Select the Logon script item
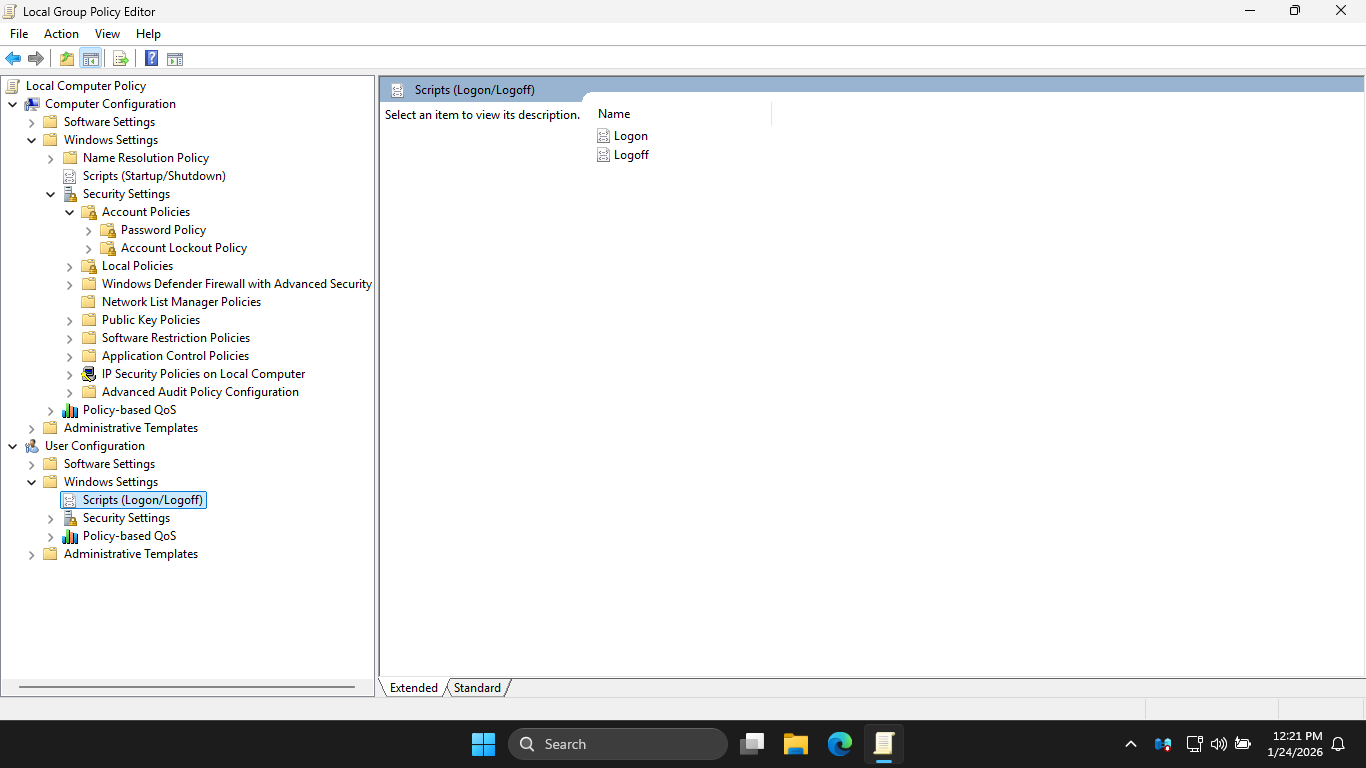1366x768 pixels. tap(630, 136)
